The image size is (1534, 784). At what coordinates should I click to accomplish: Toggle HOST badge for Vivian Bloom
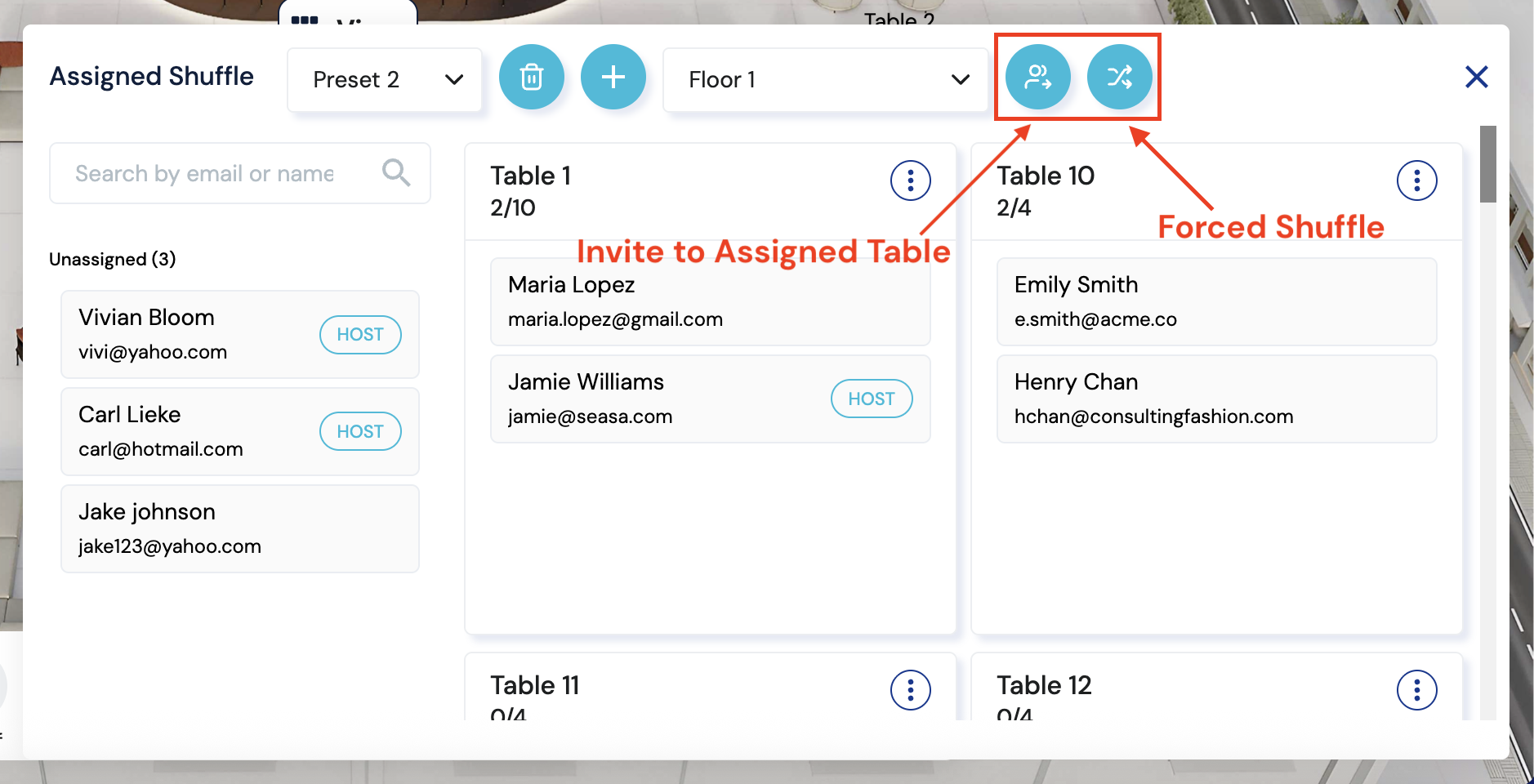tap(360, 335)
